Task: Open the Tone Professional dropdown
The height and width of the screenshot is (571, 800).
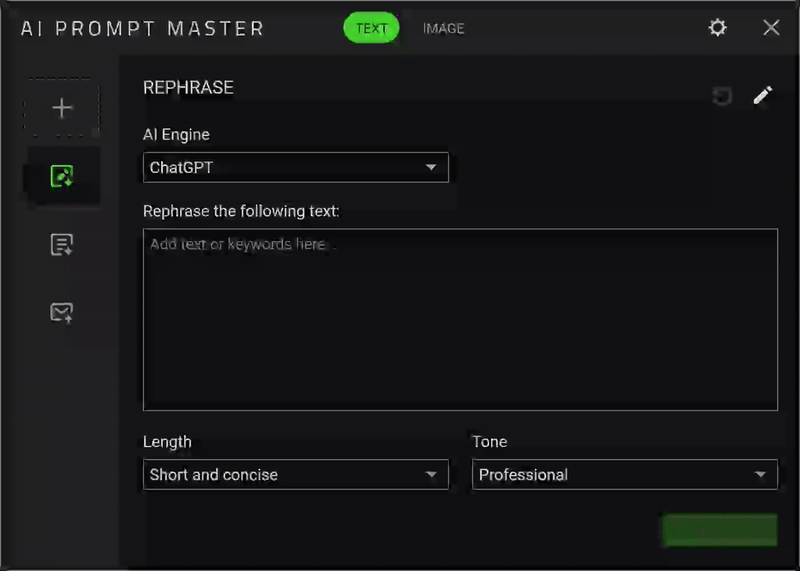Action: (x=625, y=475)
